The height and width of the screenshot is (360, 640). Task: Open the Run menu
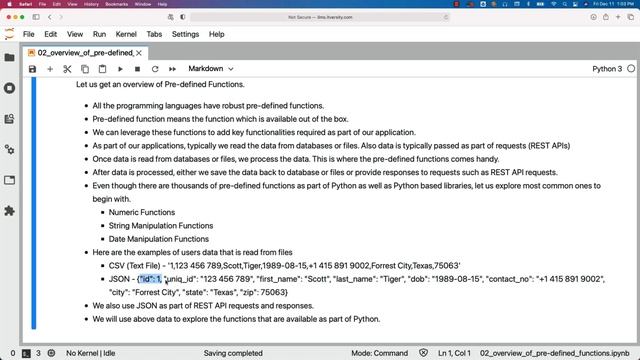pyautogui.click(x=99, y=34)
